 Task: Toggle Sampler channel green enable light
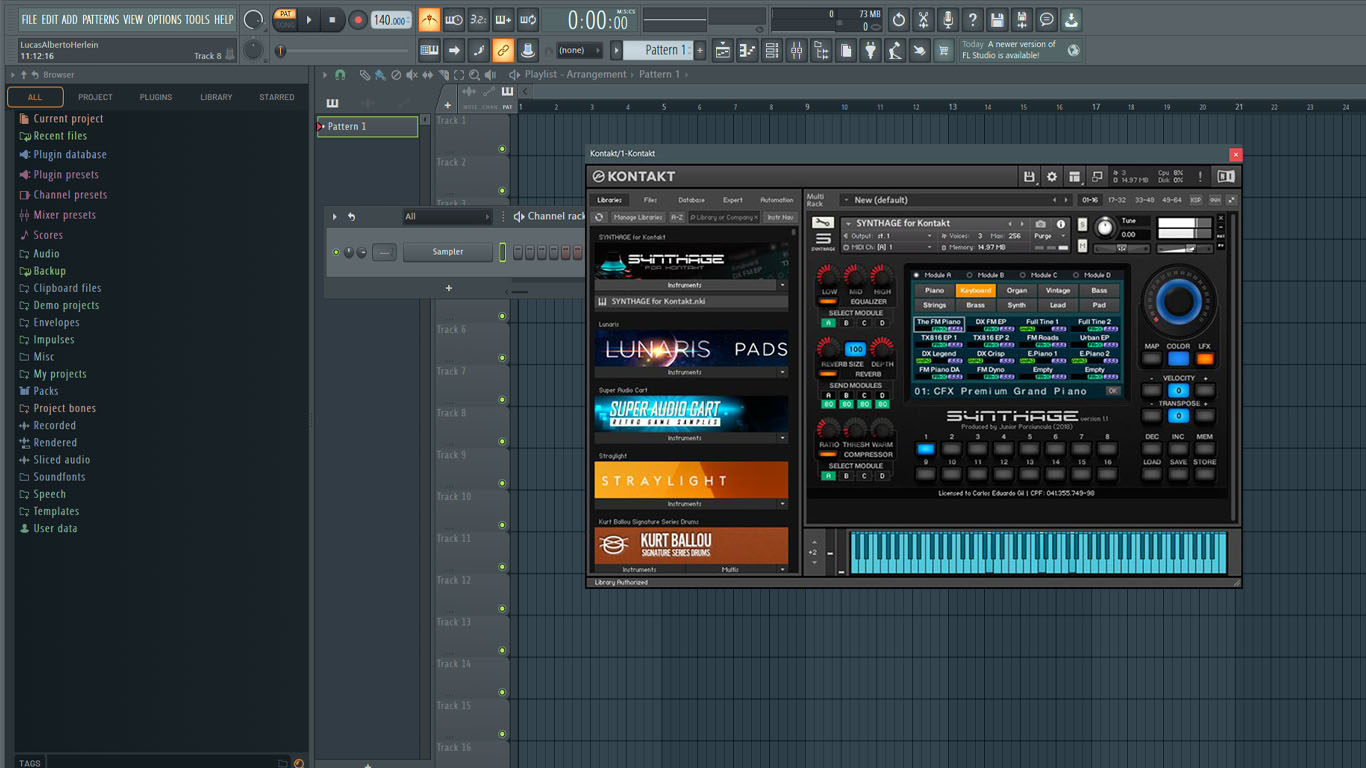pyautogui.click(x=336, y=252)
